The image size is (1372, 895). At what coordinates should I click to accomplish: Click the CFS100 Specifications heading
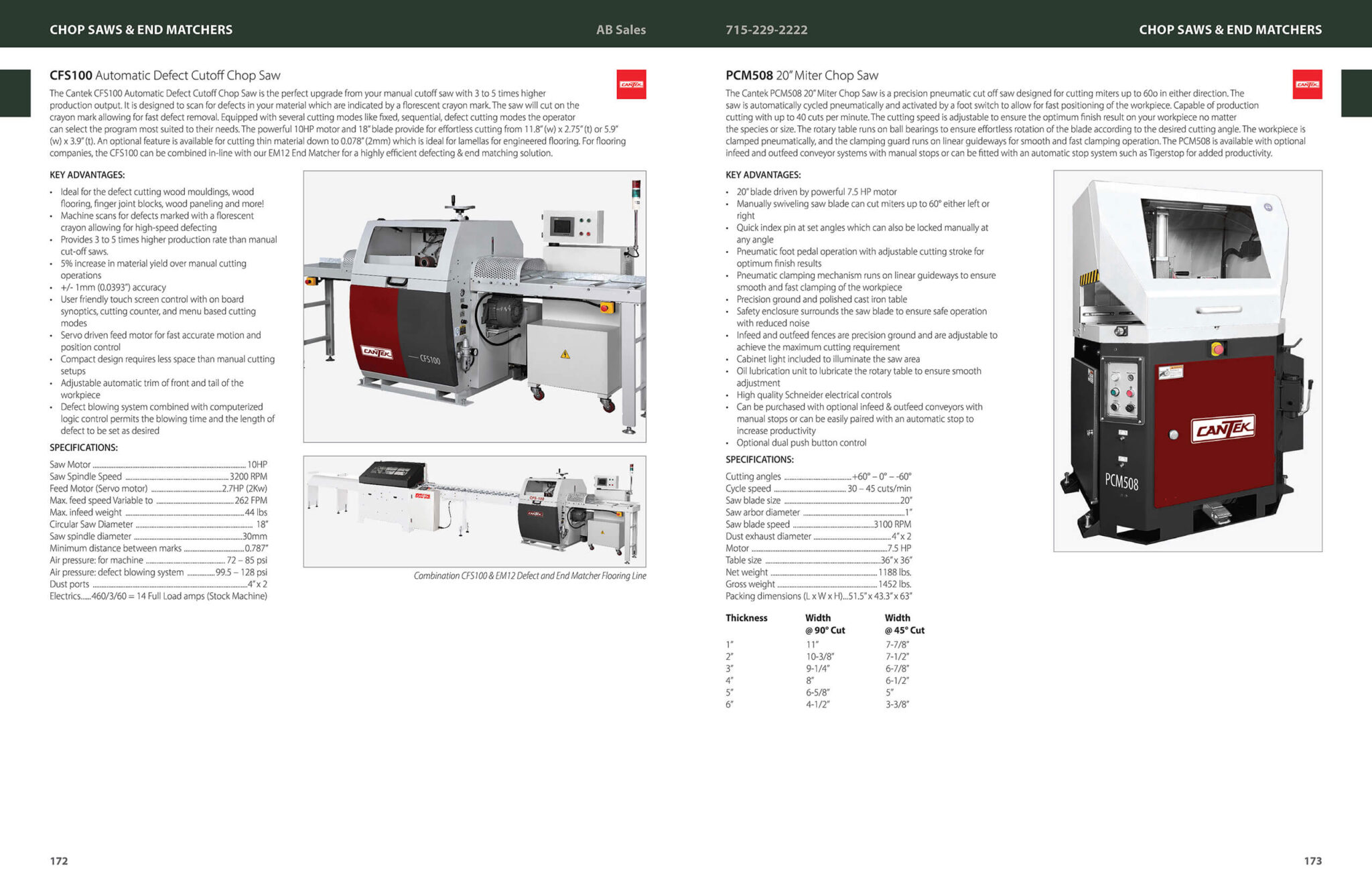[x=84, y=447]
